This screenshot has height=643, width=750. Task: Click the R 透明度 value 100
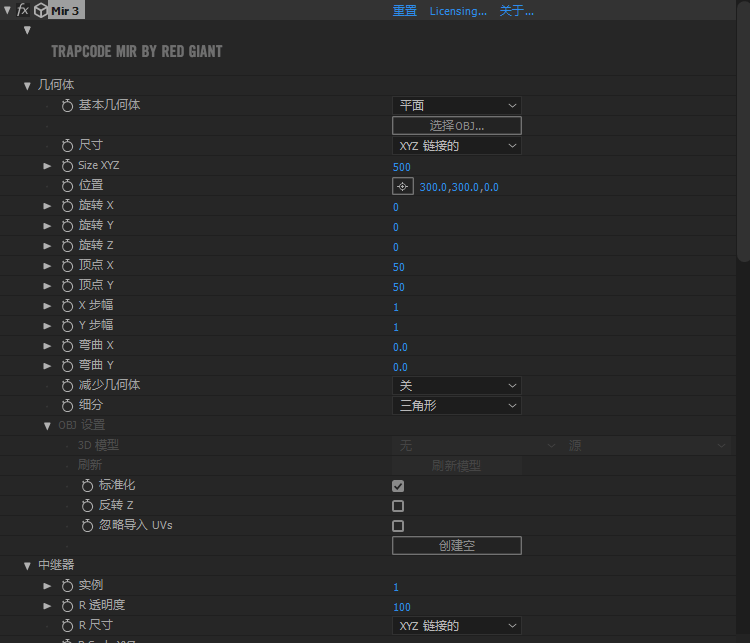[402, 607]
